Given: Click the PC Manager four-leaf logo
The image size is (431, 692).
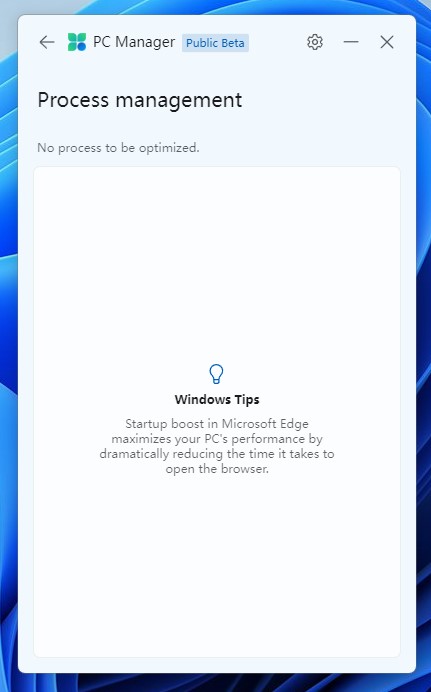Looking at the screenshot, I should click(x=77, y=42).
